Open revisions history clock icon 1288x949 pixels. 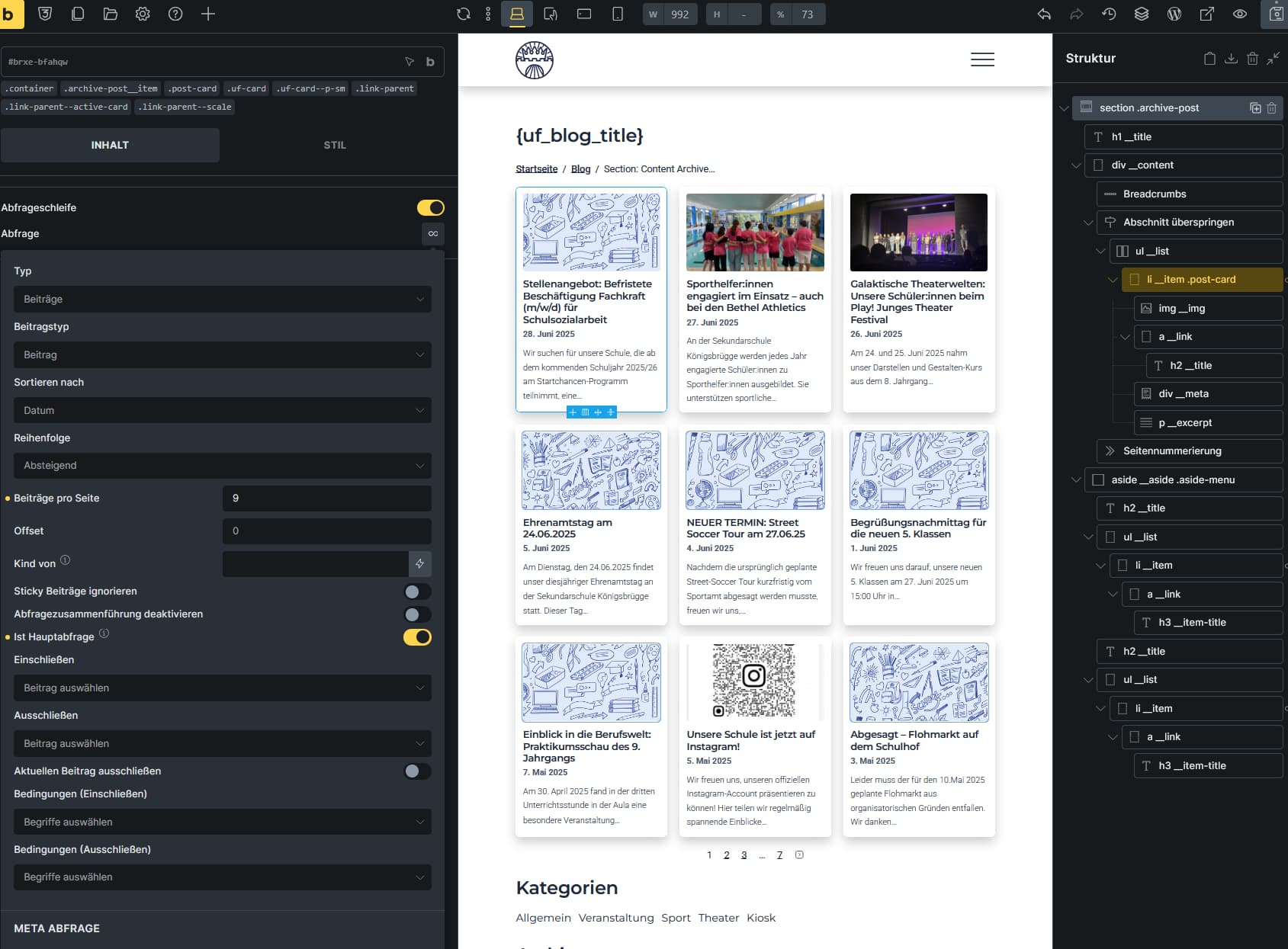coord(1109,14)
